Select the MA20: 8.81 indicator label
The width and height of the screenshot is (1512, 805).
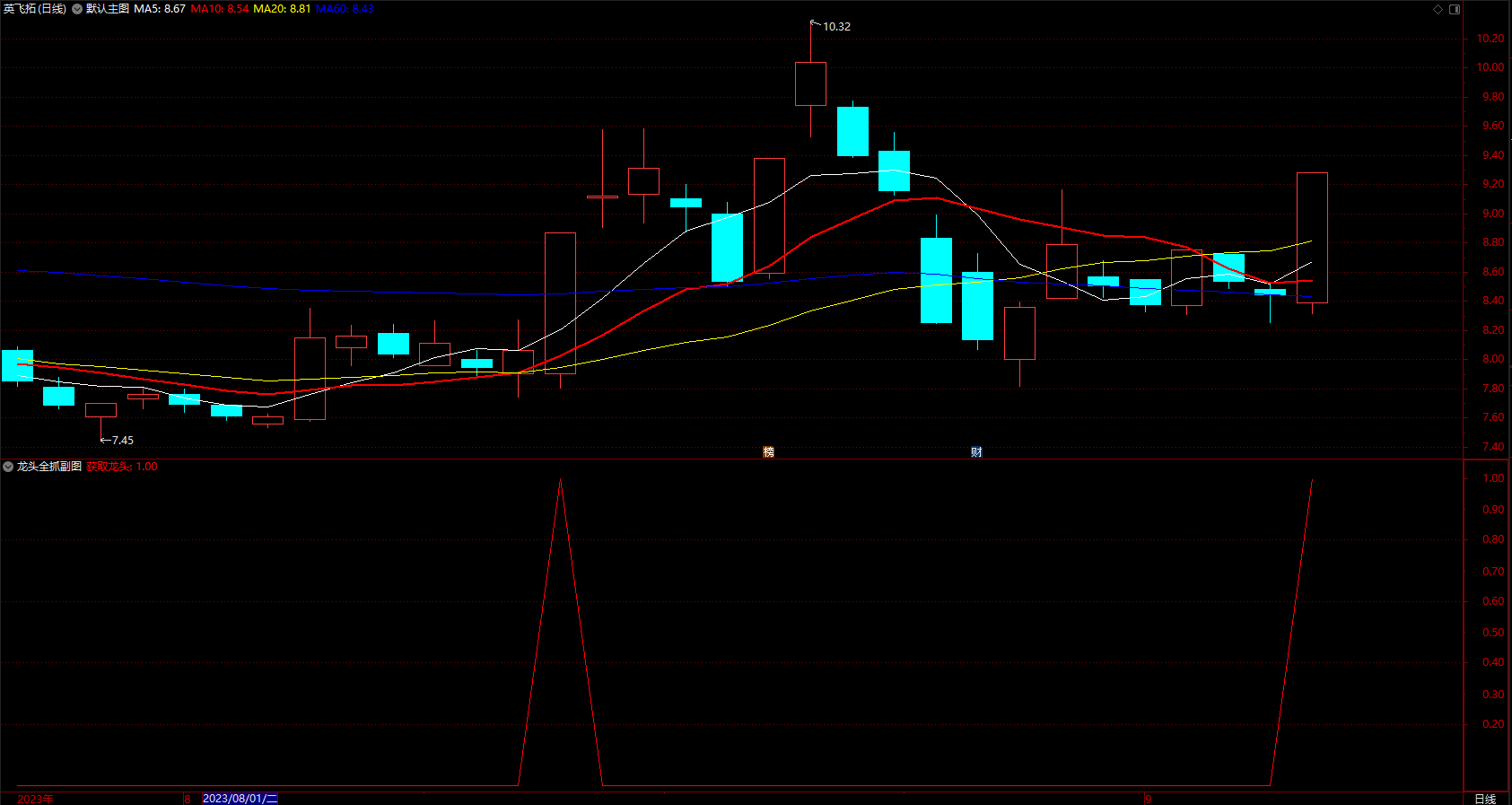click(282, 9)
